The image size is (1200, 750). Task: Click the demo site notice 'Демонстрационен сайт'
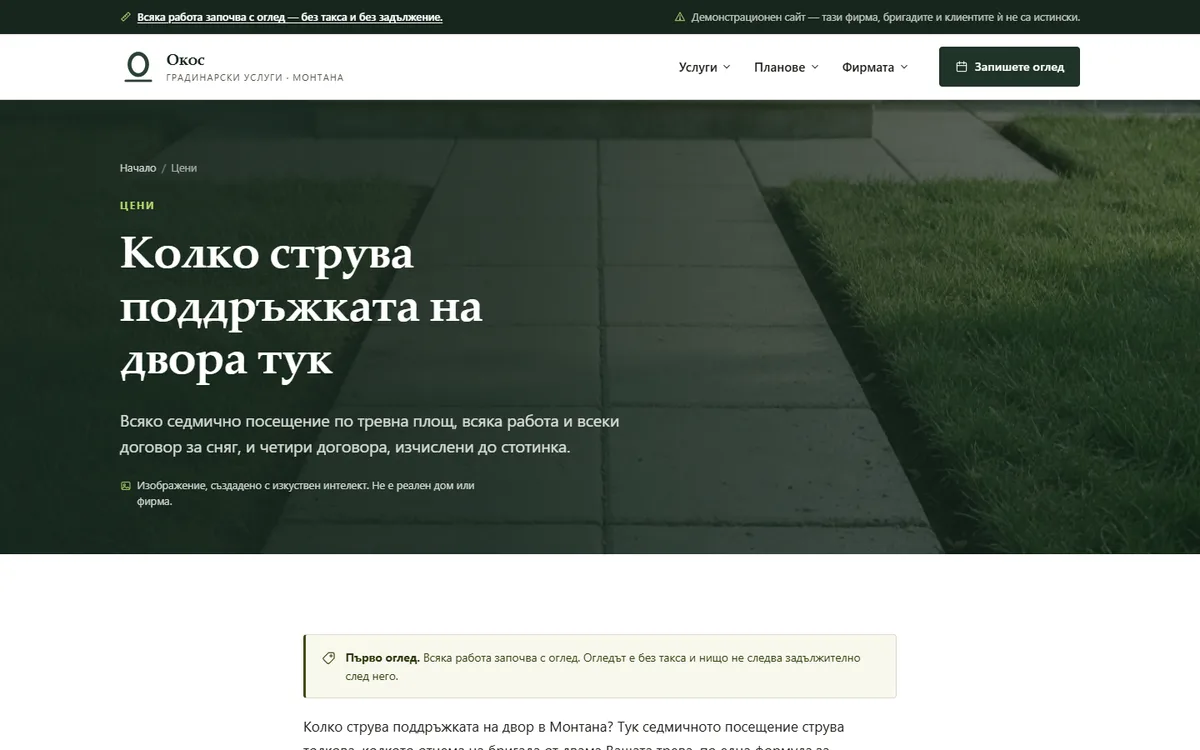tap(886, 17)
